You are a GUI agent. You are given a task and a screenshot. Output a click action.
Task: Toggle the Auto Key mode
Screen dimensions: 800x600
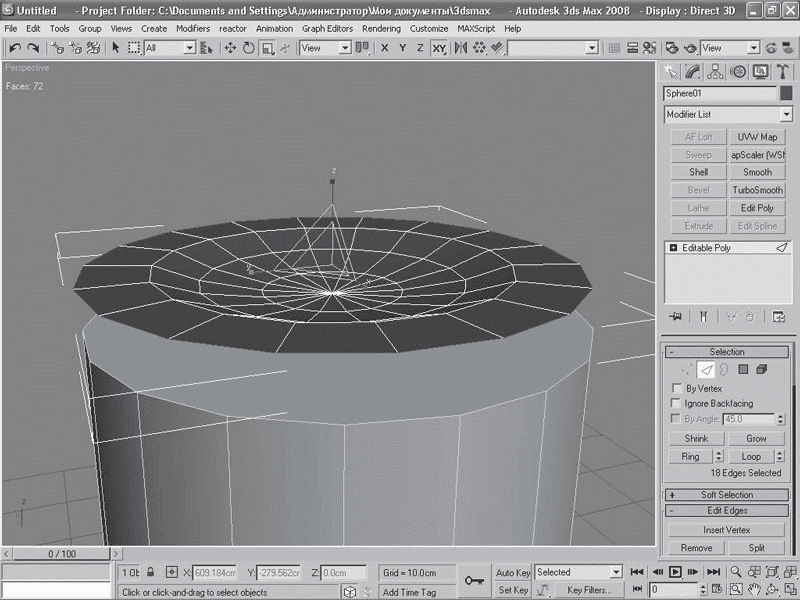click(x=513, y=573)
